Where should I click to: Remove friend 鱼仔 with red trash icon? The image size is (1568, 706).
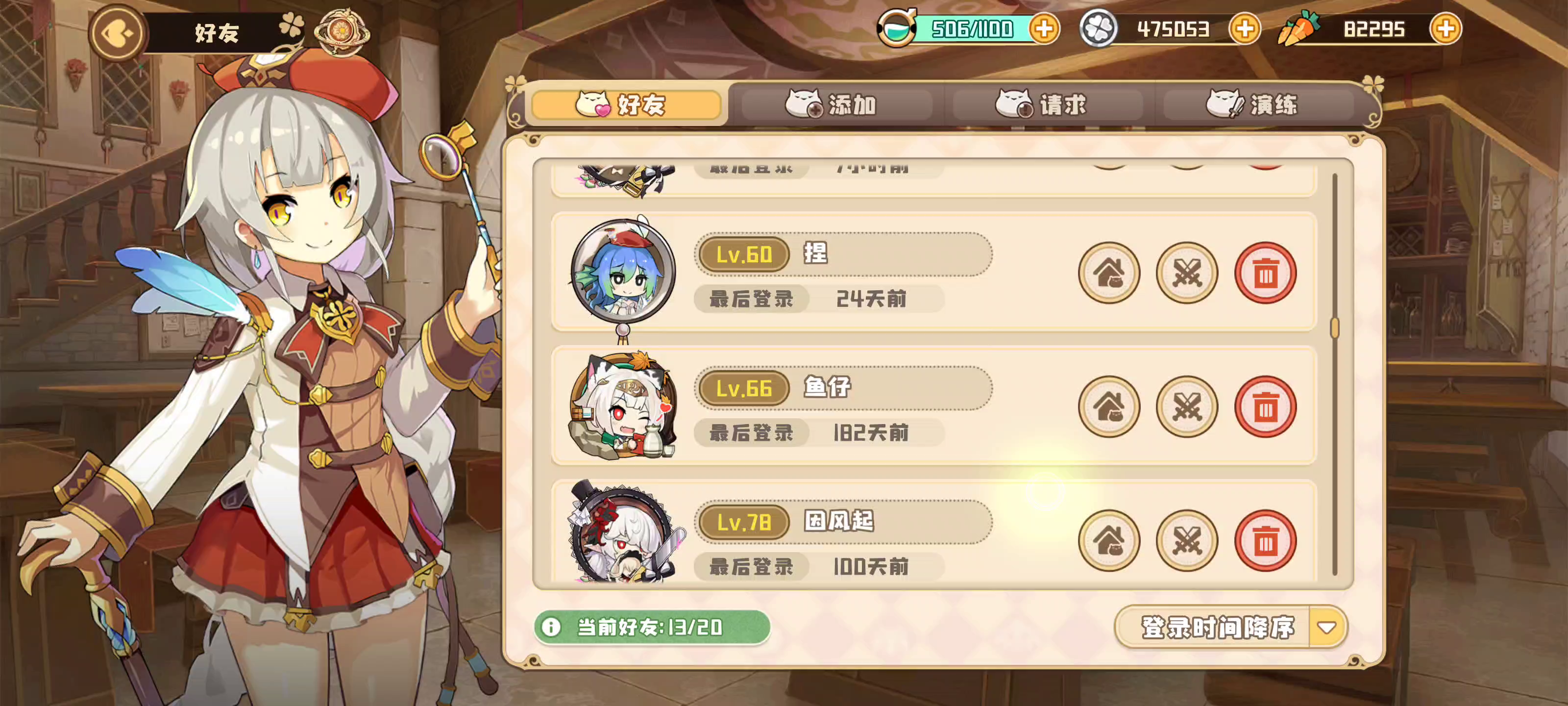pyautogui.click(x=1265, y=406)
